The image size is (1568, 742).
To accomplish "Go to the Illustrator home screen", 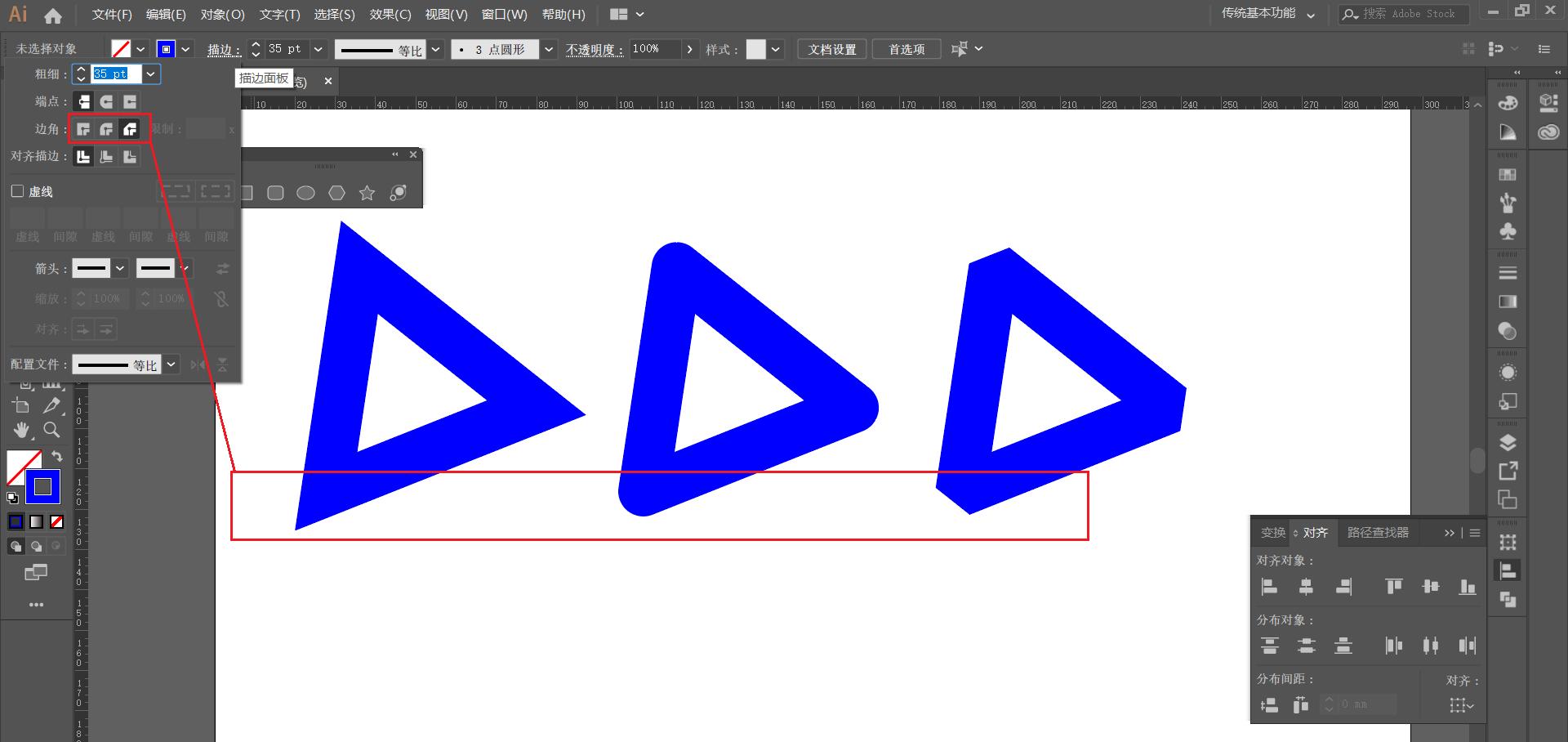I will [53, 16].
